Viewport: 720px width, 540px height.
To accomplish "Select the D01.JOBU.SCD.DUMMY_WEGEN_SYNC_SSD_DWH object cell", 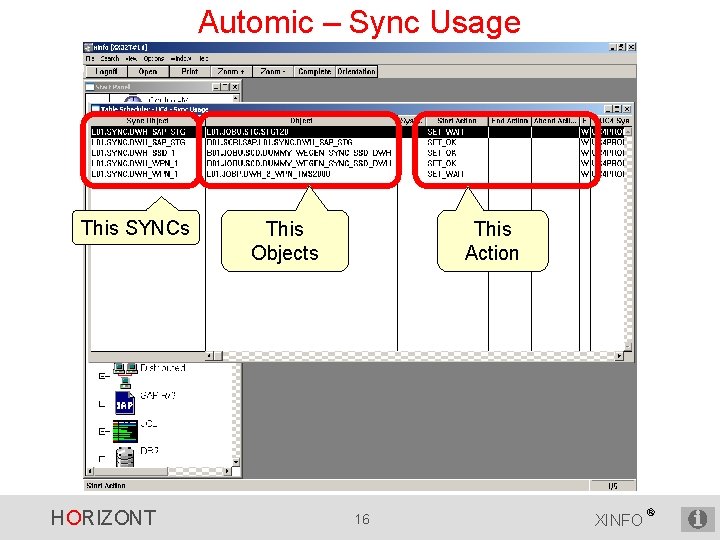I will pyautogui.click(x=299, y=163).
